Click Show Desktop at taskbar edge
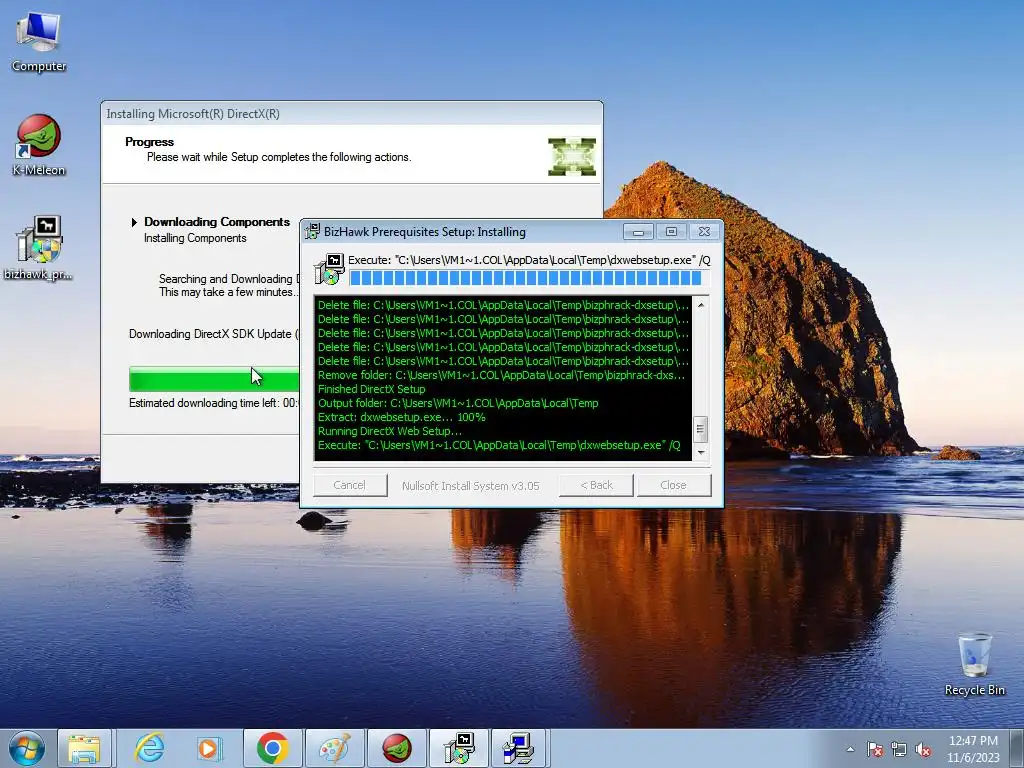This screenshot has width=1024, height=768. [x=1017, y=749]
